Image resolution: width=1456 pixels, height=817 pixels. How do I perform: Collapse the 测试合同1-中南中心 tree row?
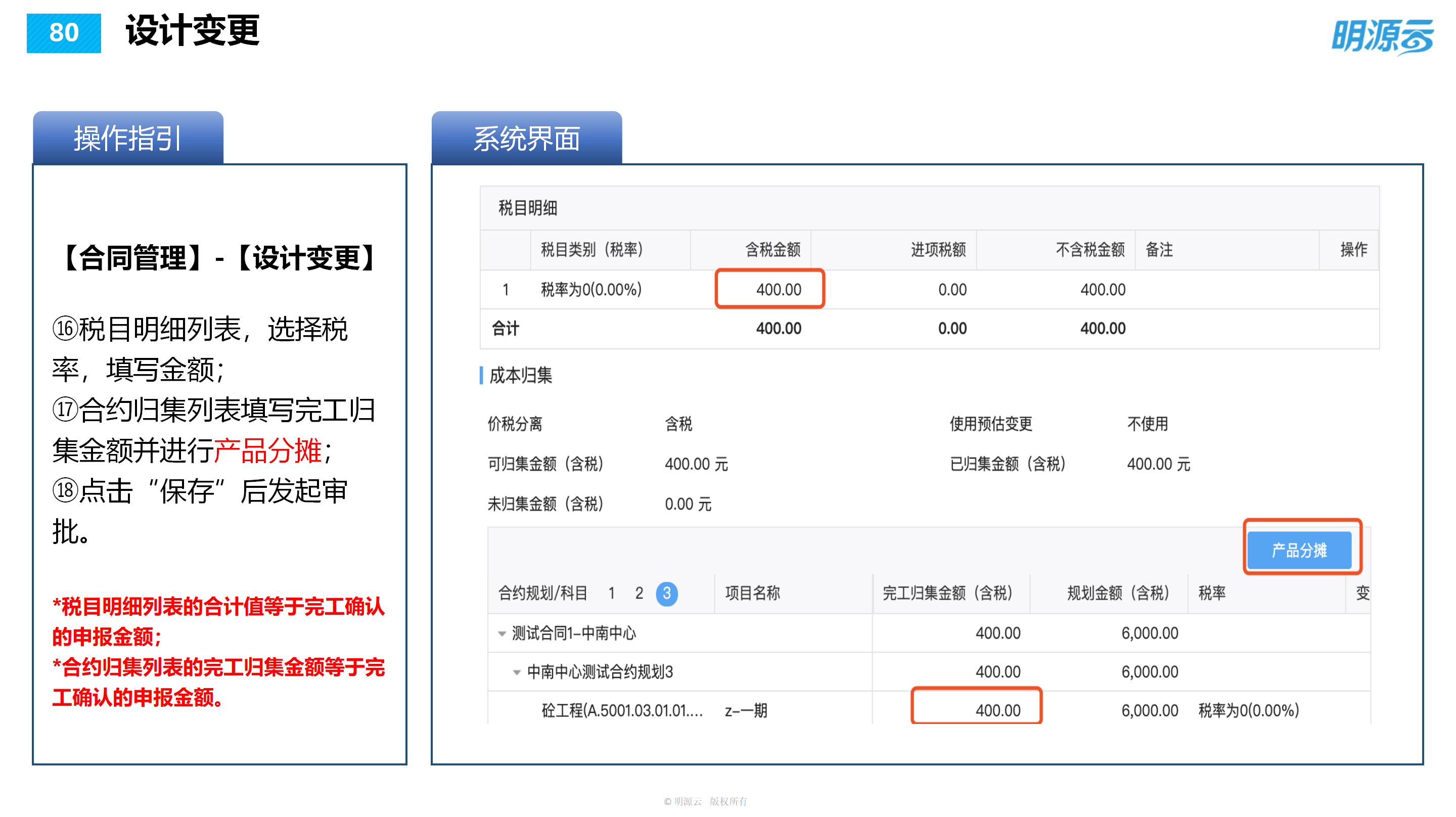(501, 633)
